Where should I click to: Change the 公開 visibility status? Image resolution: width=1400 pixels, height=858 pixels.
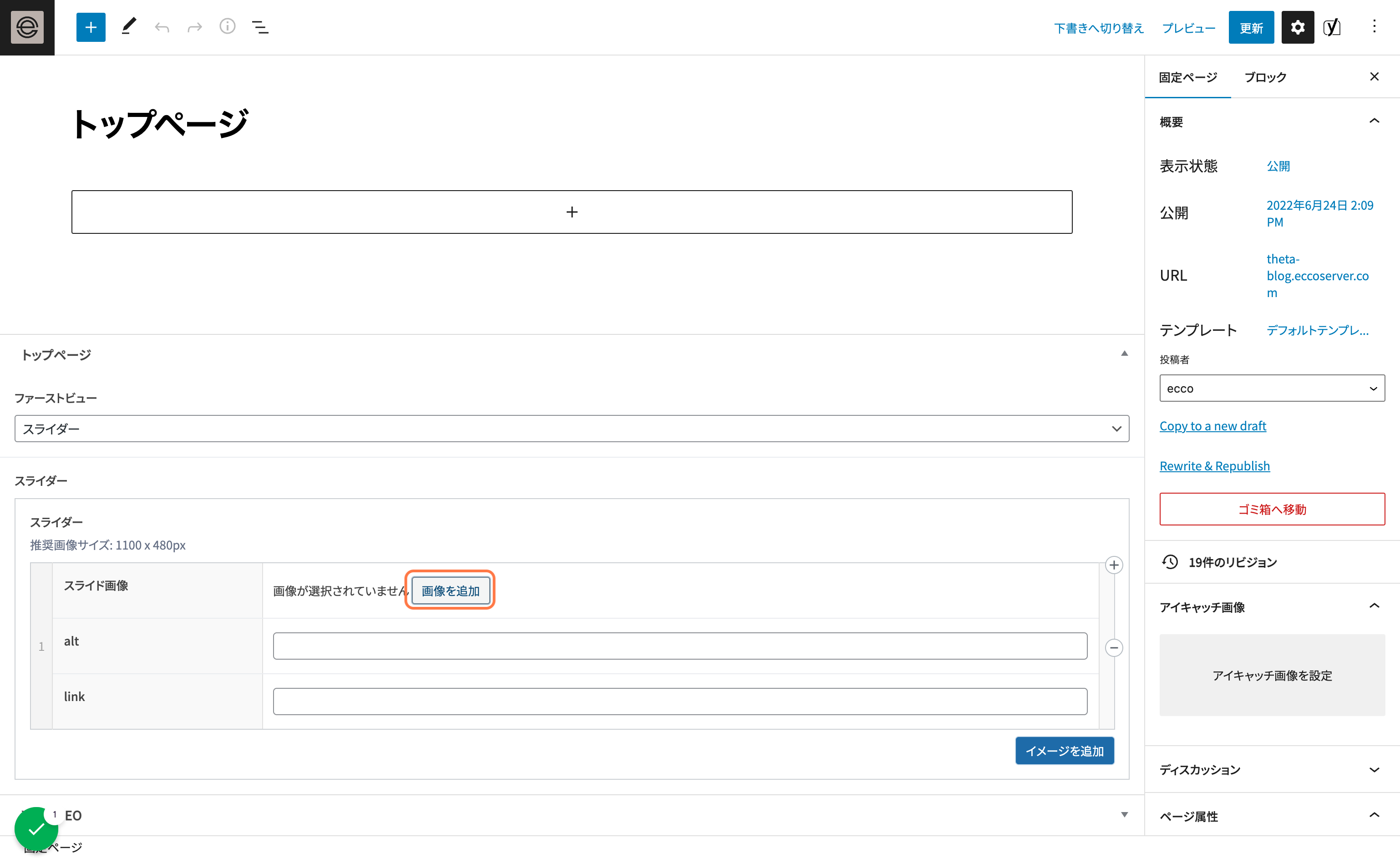pos(1278,167)
